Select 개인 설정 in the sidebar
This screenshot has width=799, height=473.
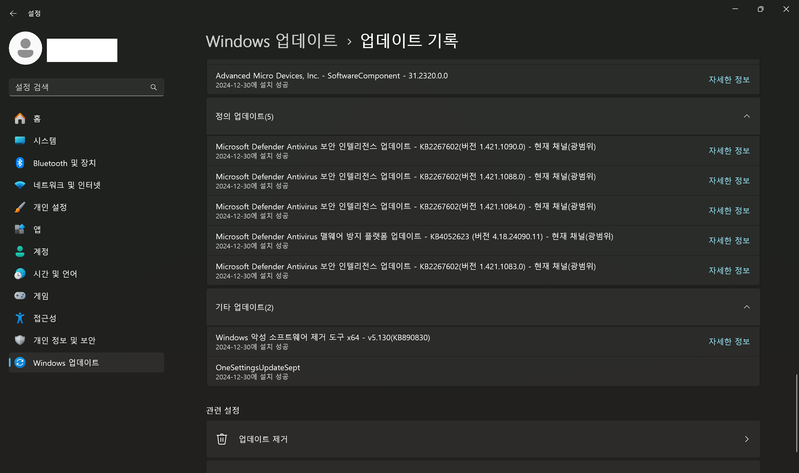(86, 207)
